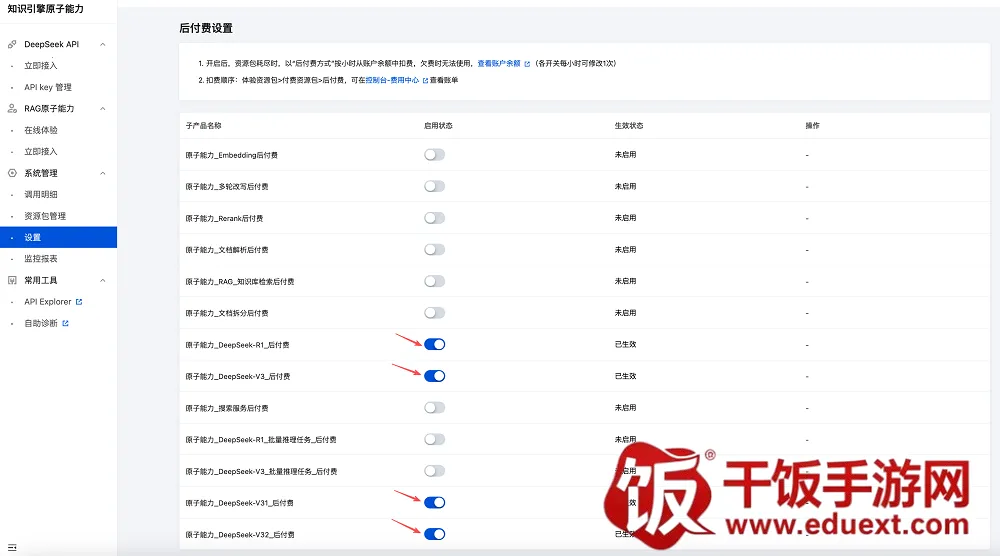
Task: Open the 调用明细 page
Action: coord(41,194)
